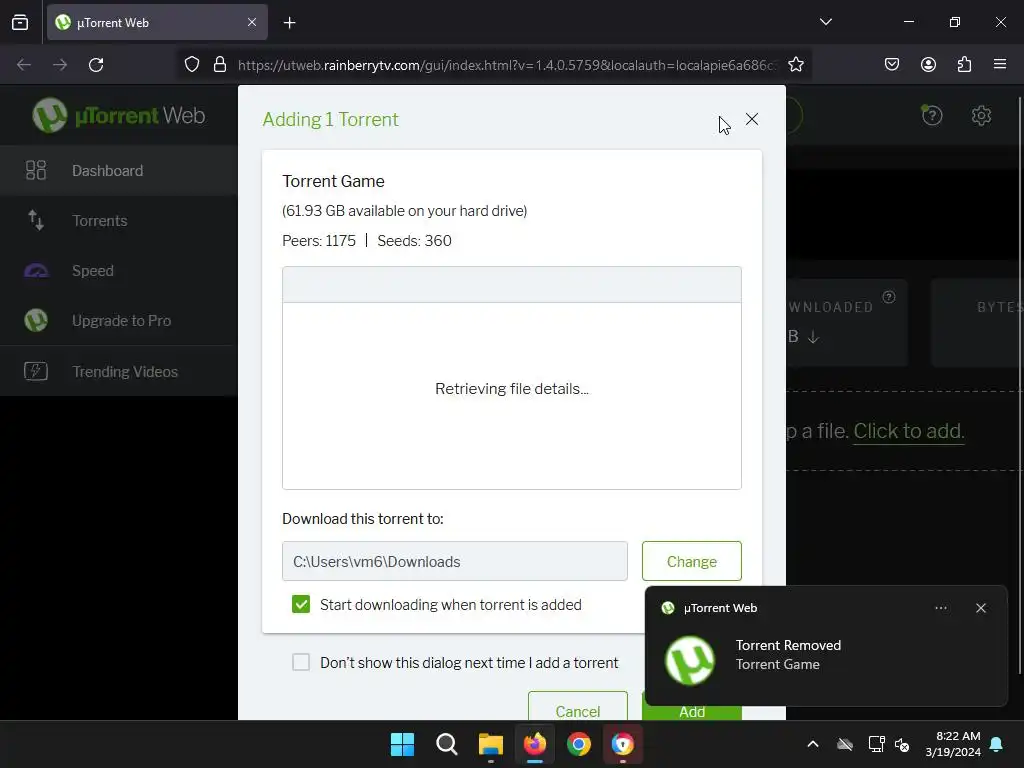Click the site padlock icon
Viewport: 1024px width, 768px height.
(x=220, y=65)
